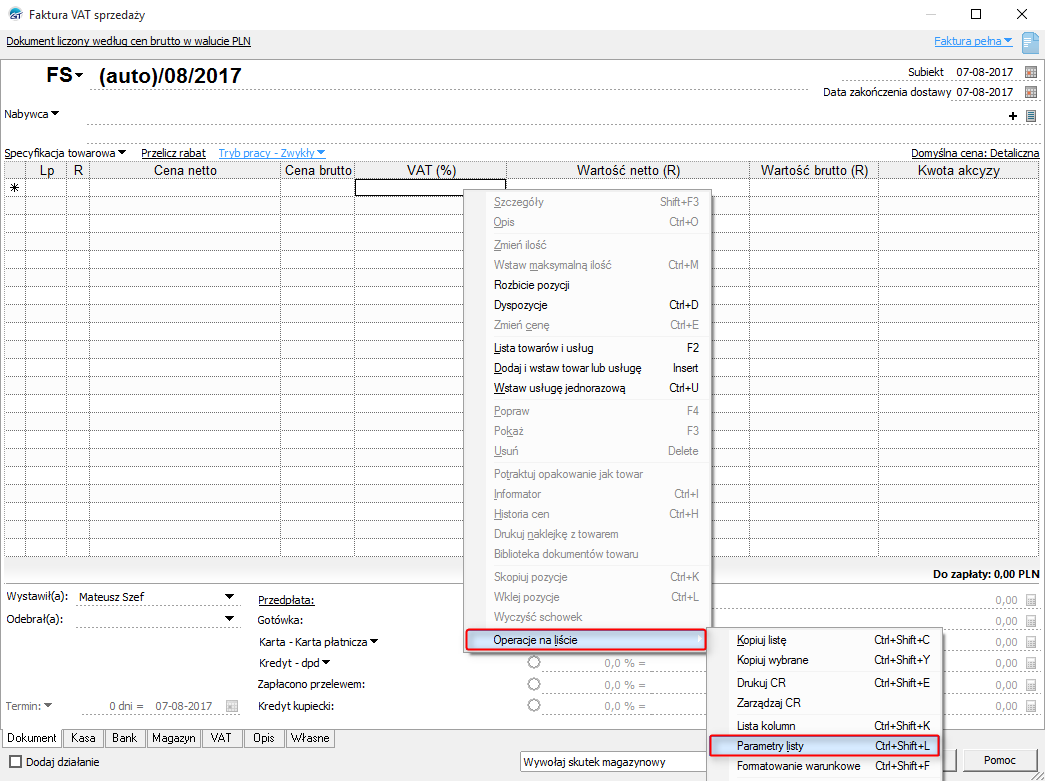Switch to the Kasa tab
The height and width of the screenshot is (781, 1045).
(x=83, y=738)
